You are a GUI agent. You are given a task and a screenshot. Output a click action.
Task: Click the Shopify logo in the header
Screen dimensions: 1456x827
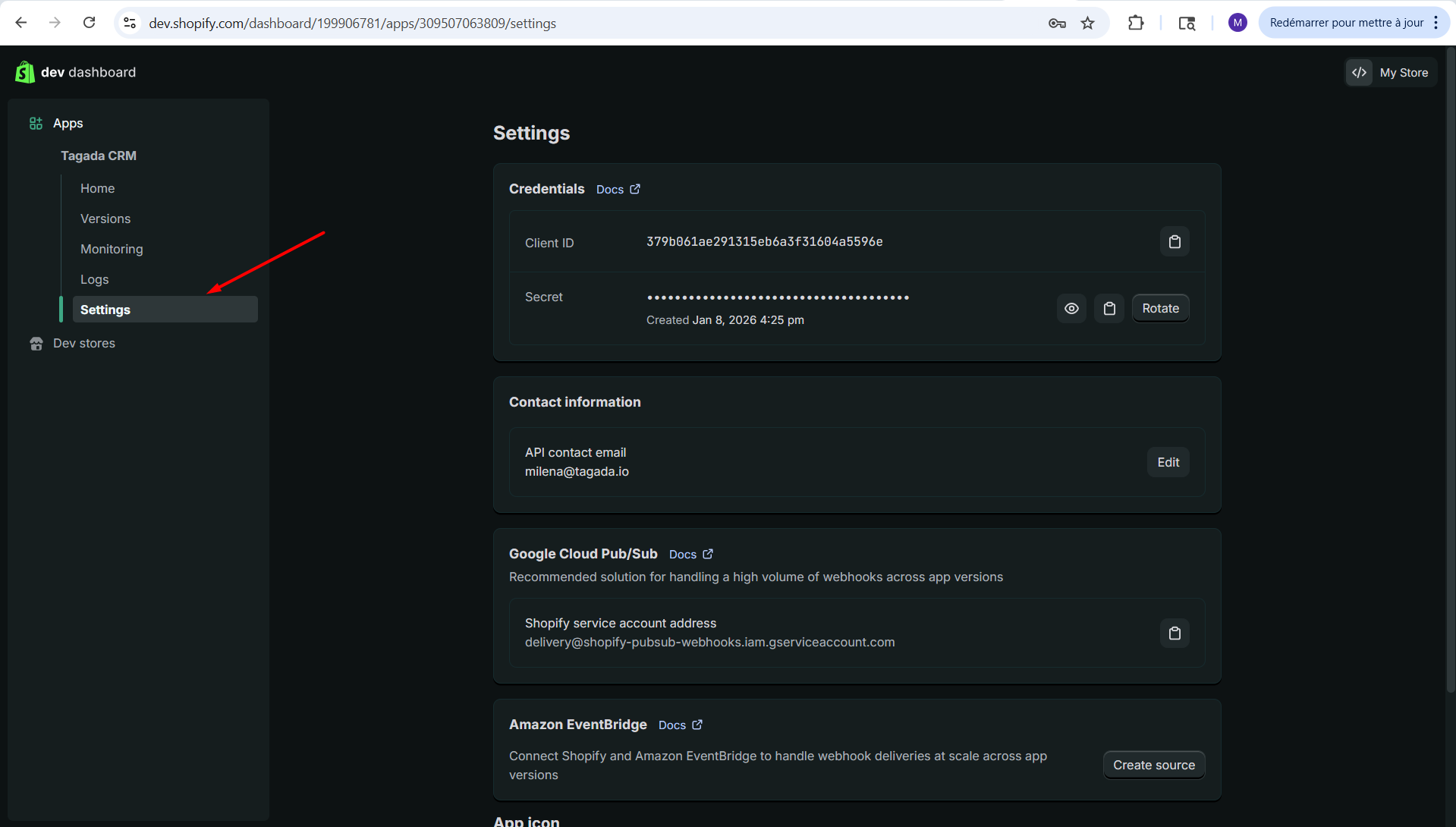point(25,72)
